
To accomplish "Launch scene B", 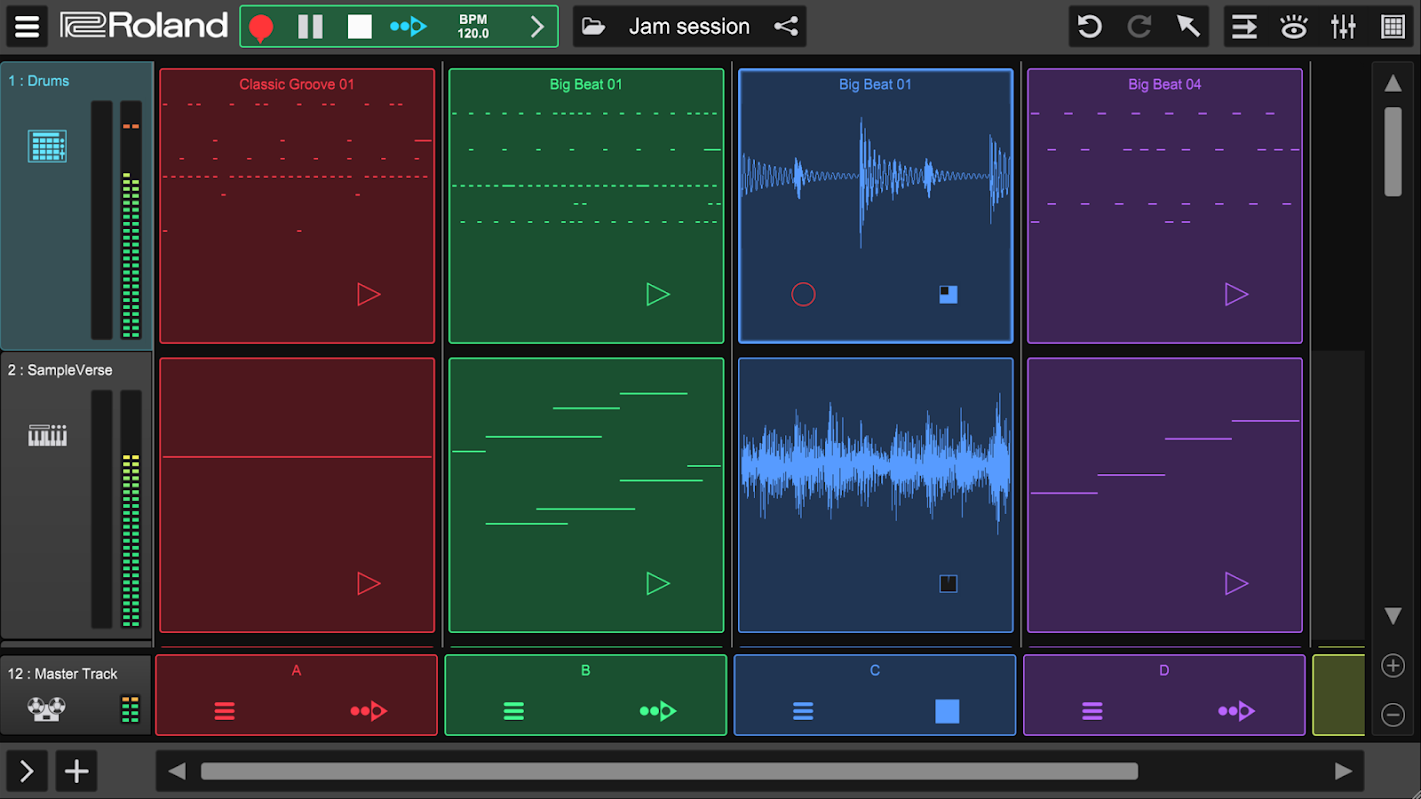I will [658, 711].
